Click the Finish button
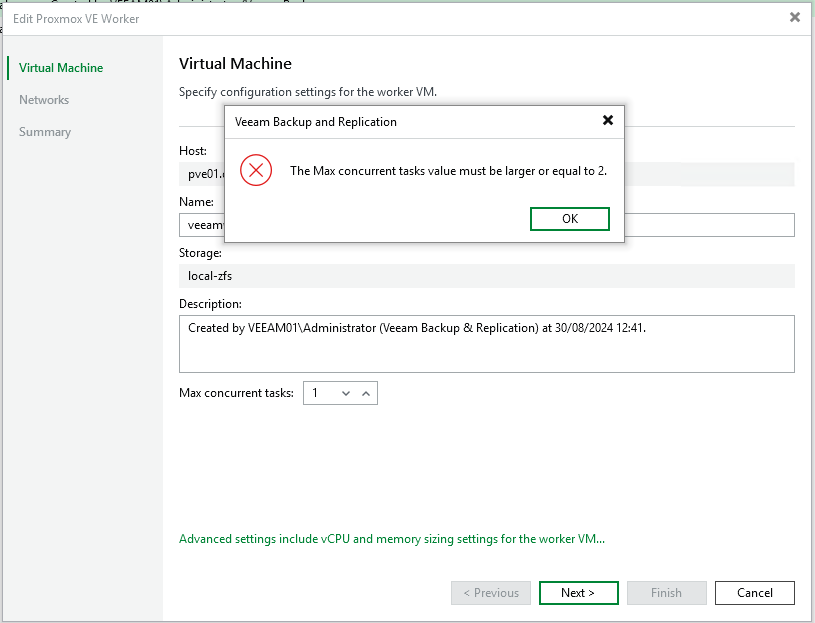This screenshot has width=815, height=623. (x=666, y=593)
